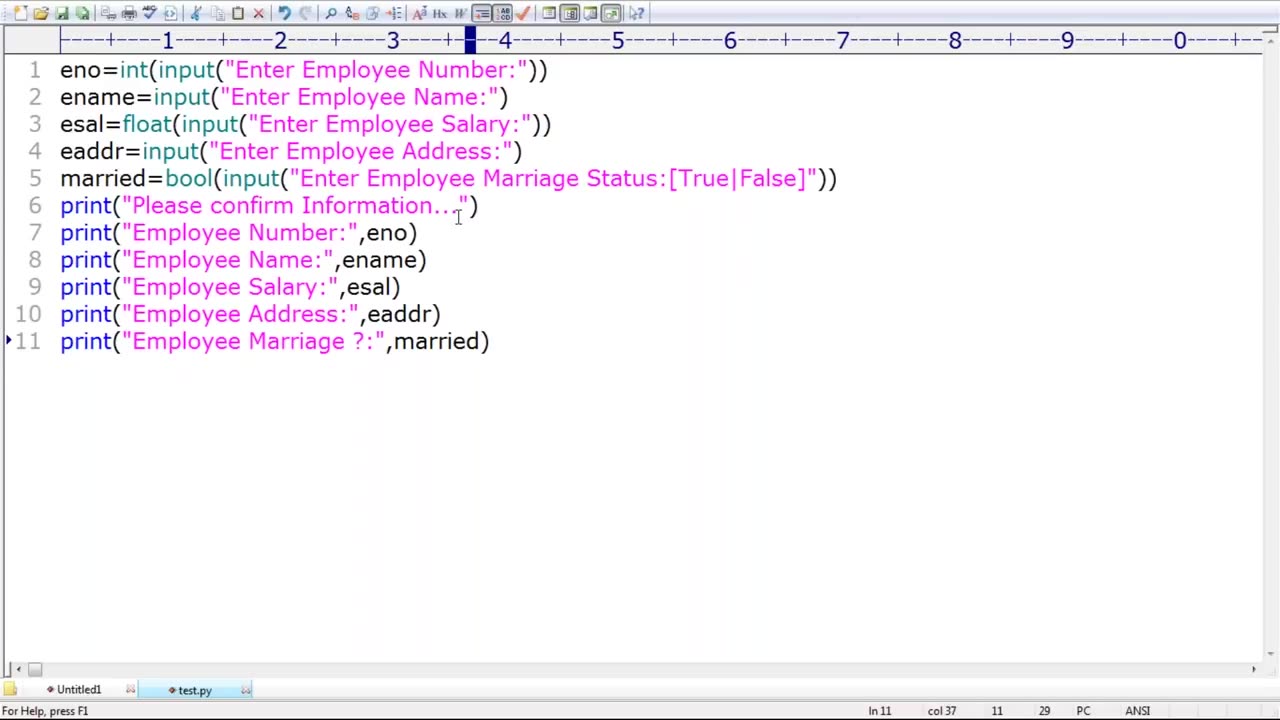Click 'married' argument on line 11
The image size is (1280, 720).
point(436,341)
